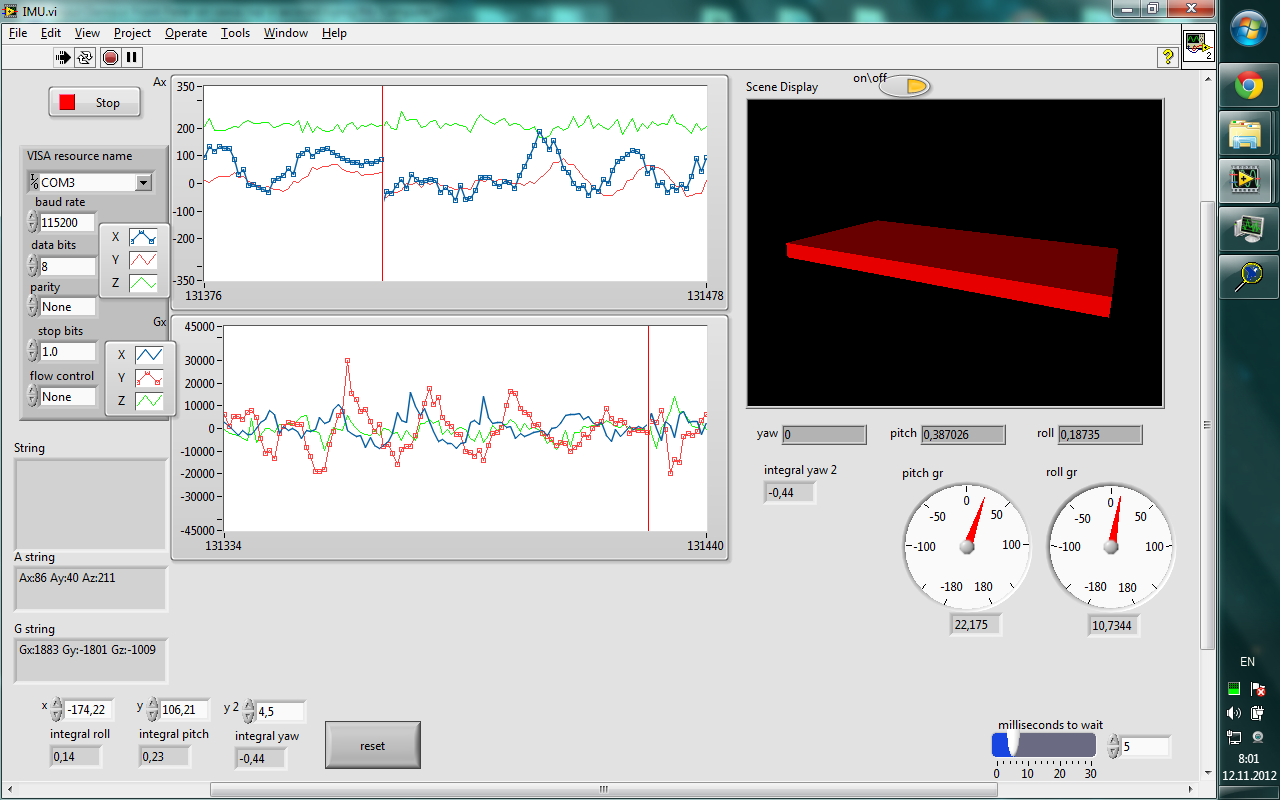The image size is (1280, 800).
Task: Click the VI connector icon in top-right corner
Action: click(x=1198, y=47)
